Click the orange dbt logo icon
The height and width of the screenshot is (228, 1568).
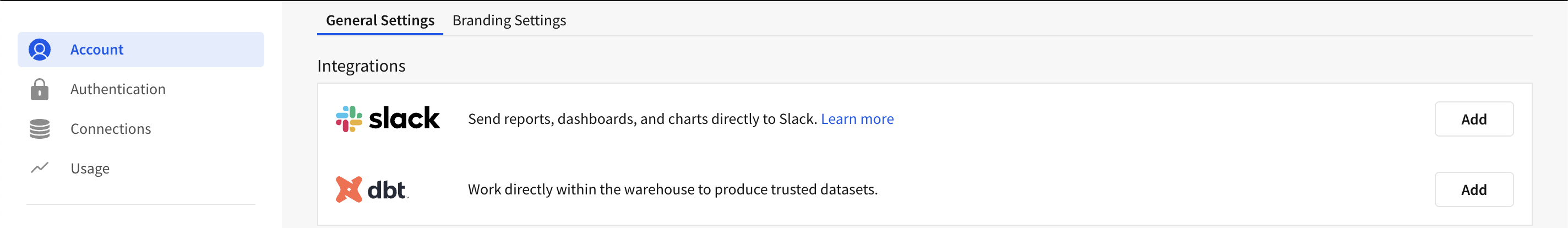coord(349,189)
